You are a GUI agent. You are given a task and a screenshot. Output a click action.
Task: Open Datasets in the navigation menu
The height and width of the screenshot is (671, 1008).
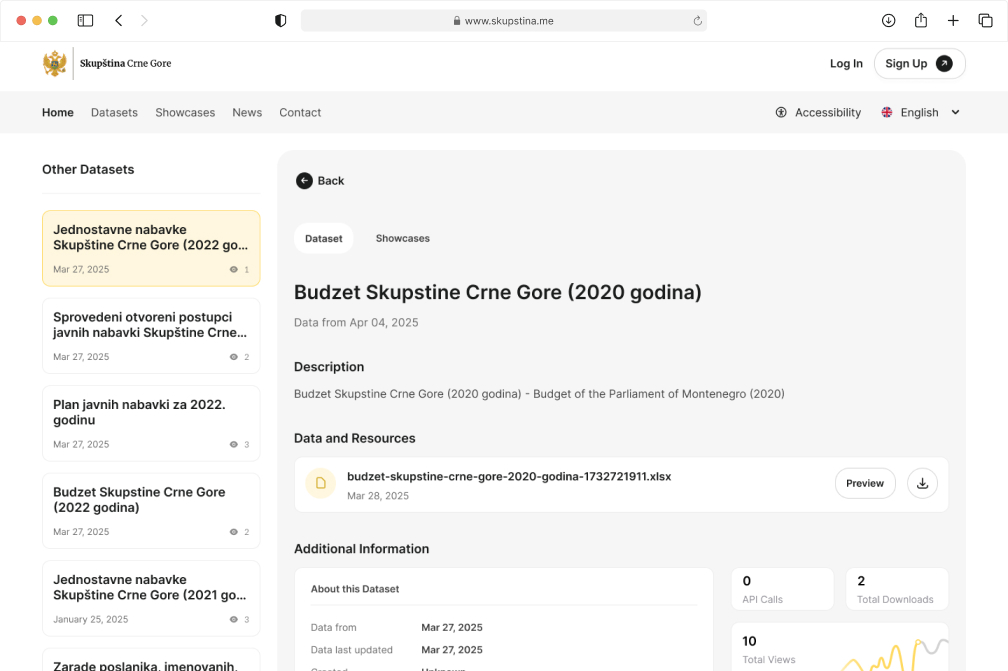click(x=114, y=113)
